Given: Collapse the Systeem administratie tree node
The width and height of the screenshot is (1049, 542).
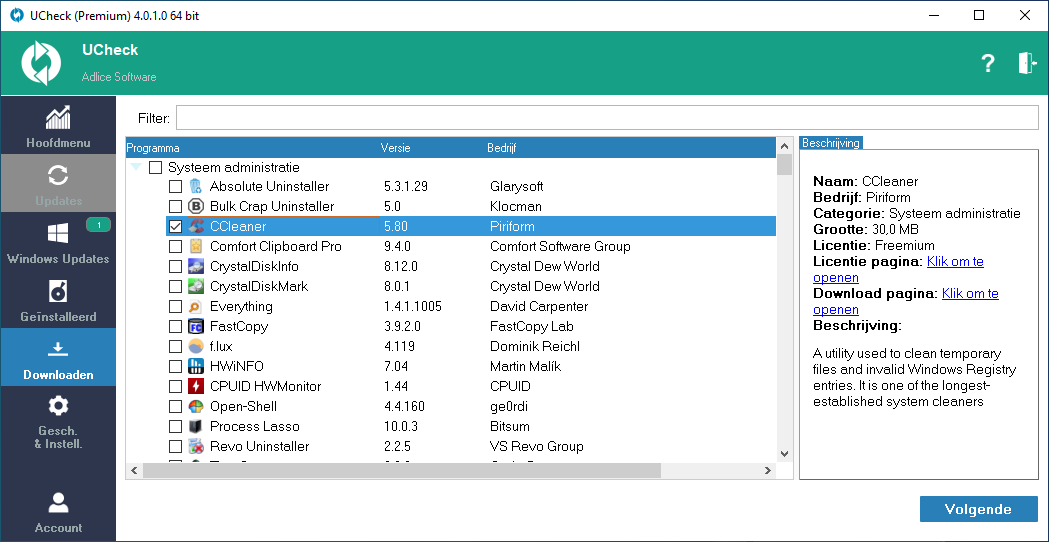Looking at the screenshot, I should (x=136, y=167).
